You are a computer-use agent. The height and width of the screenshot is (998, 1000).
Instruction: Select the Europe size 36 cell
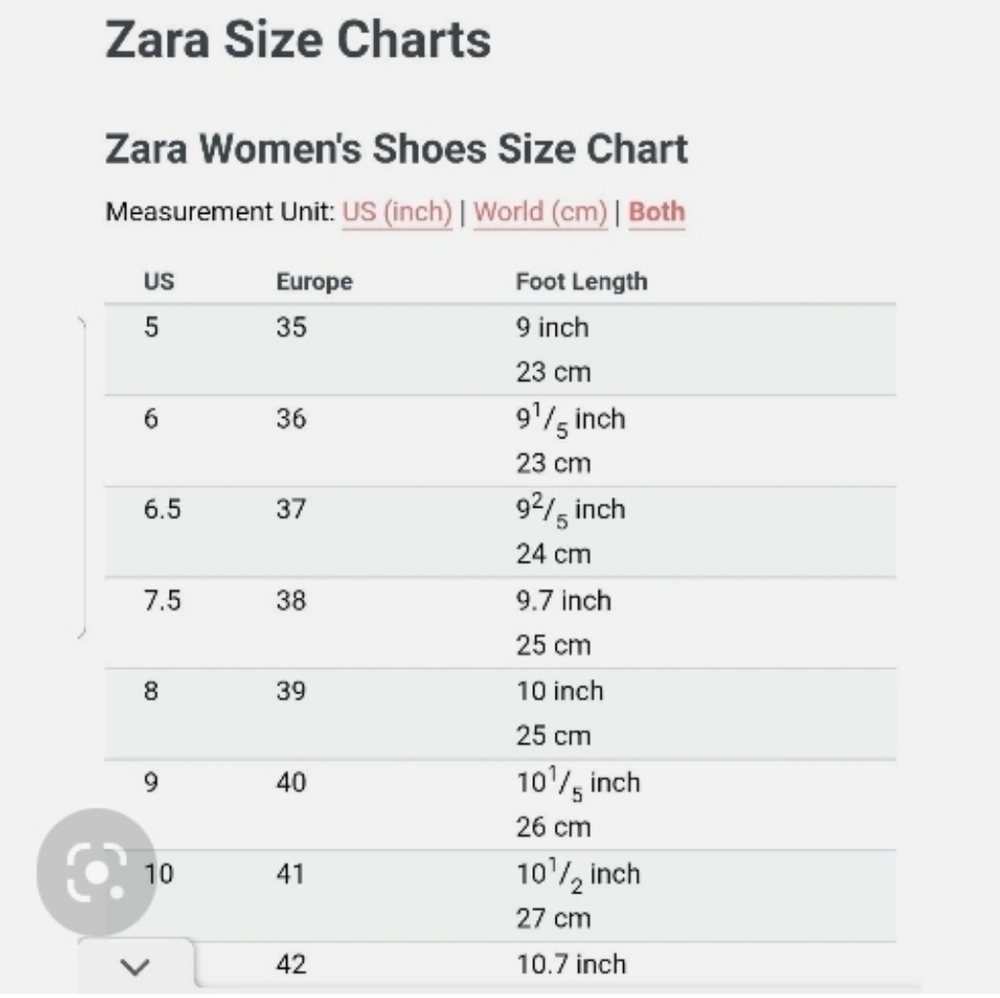[x=291, y=419]
